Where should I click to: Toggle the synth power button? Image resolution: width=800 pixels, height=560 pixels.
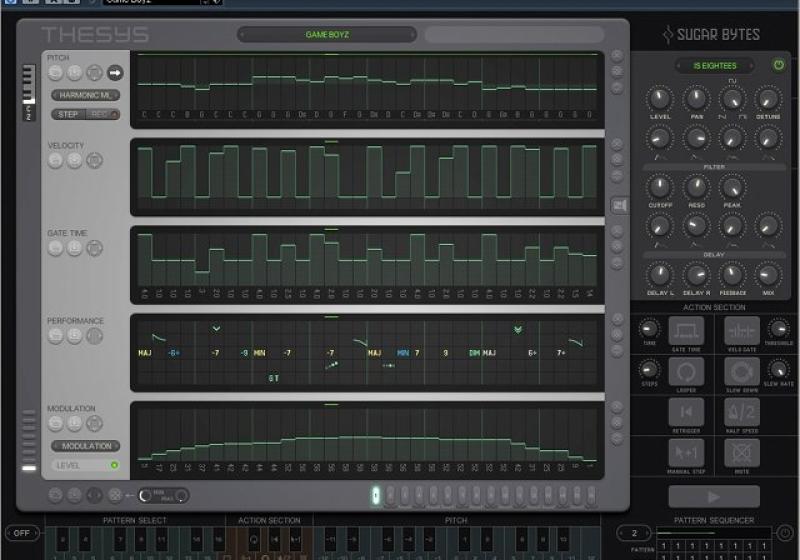[x=779, y=65]
